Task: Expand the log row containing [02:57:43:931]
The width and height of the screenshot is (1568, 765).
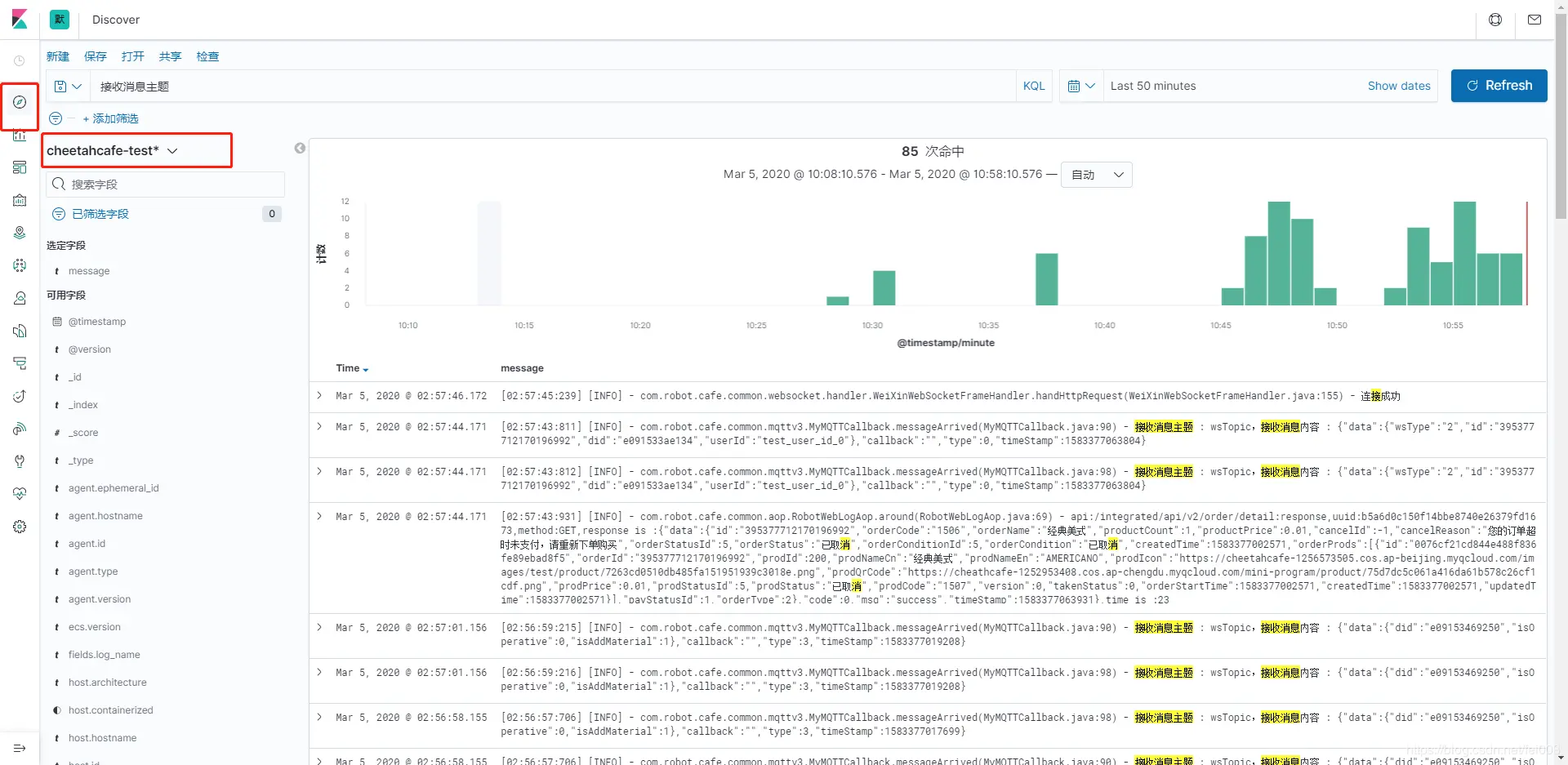Action: pyautogui.click(x=319, y=516)
